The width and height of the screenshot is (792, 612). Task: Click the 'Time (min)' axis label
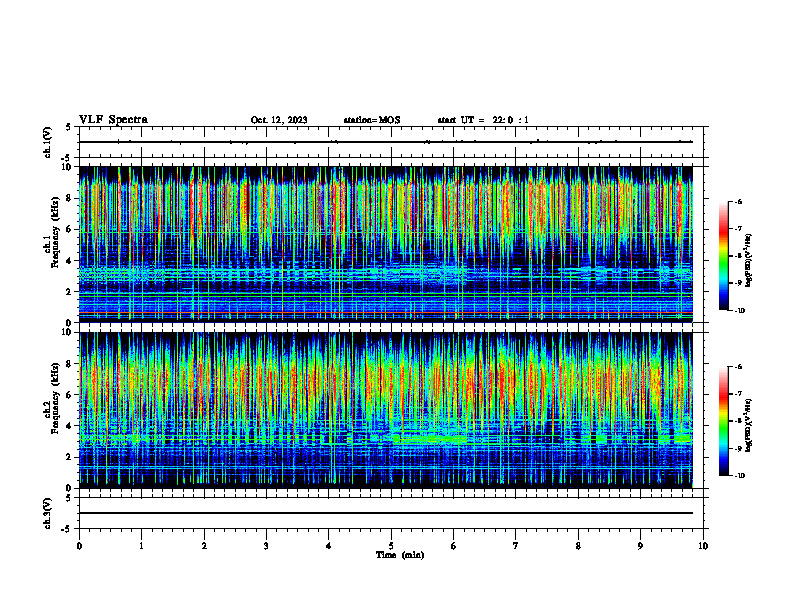point(400,555)
